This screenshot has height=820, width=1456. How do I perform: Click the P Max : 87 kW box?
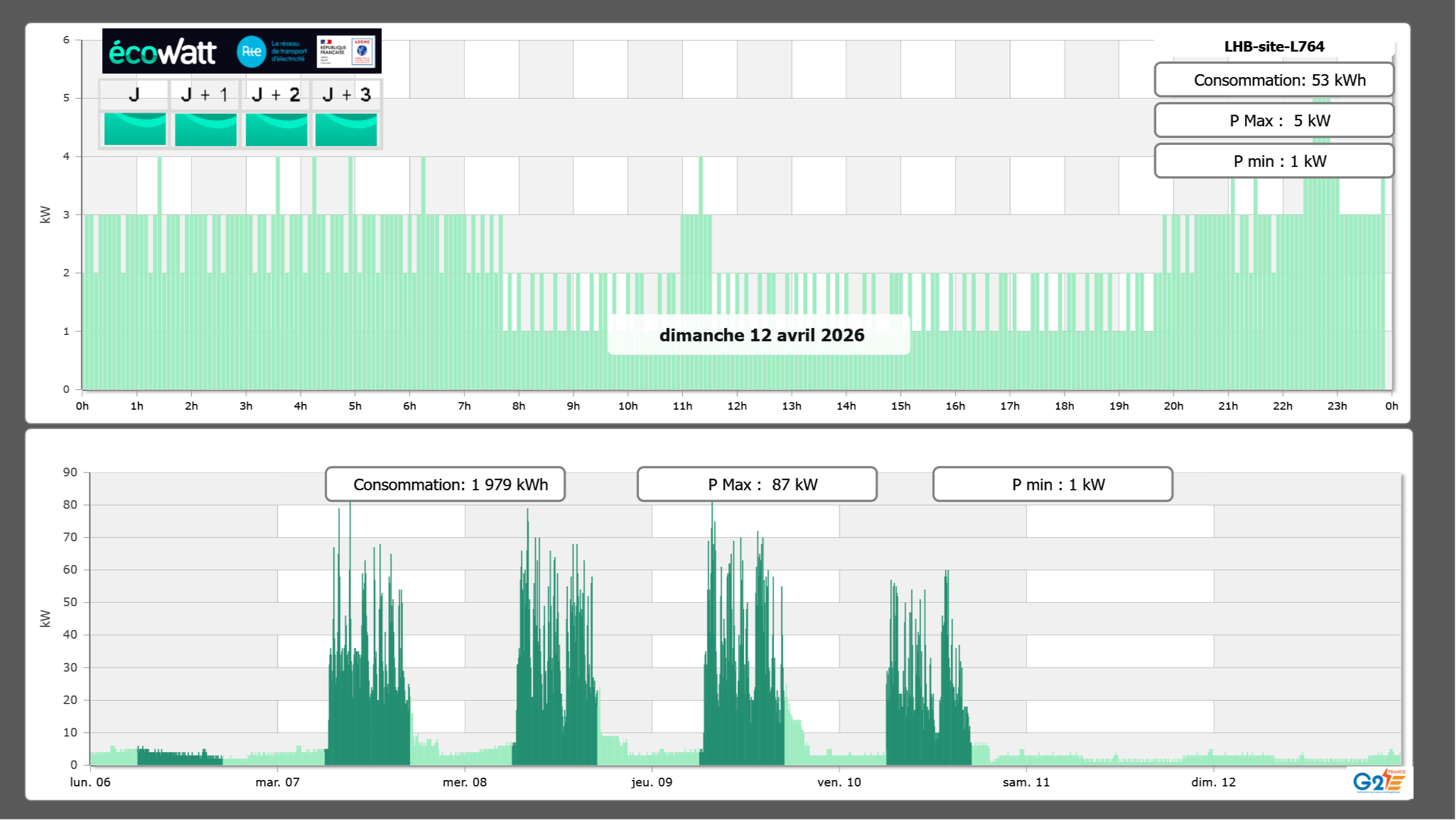(x=757, y=484)
